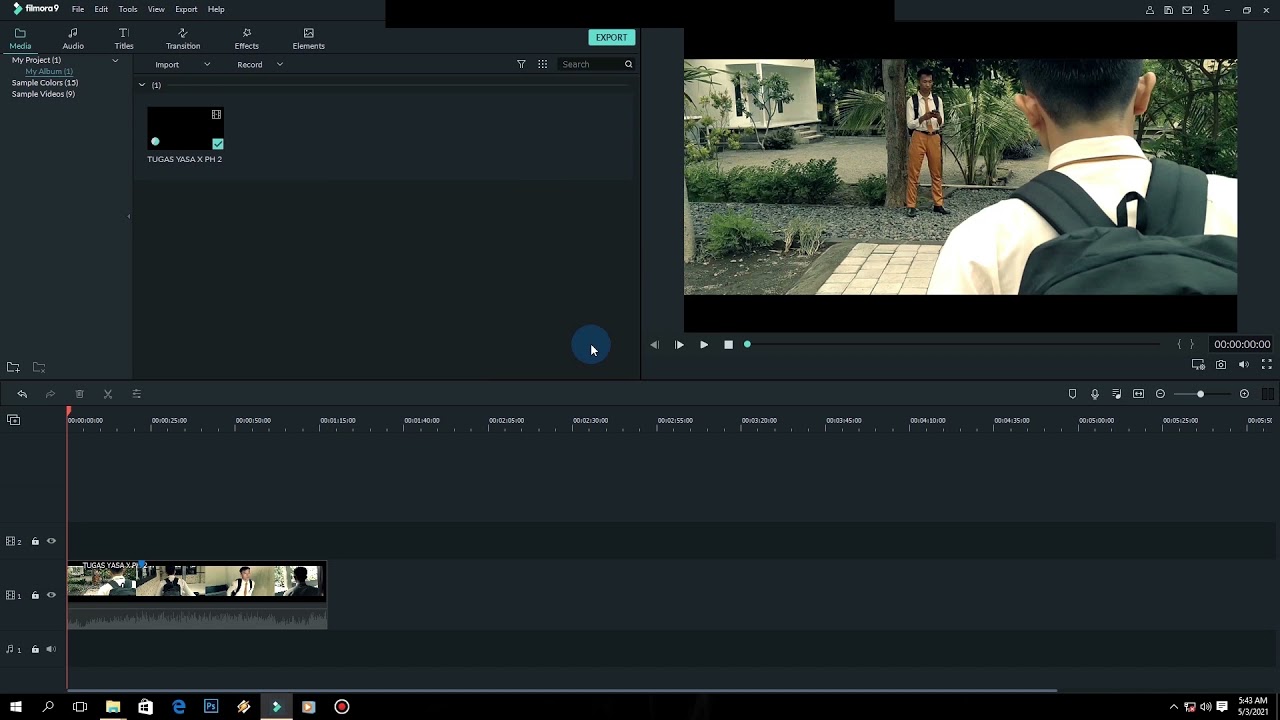1280x720 pixels.
Task: Click the manage tracks icon
Action: [13, 420]
